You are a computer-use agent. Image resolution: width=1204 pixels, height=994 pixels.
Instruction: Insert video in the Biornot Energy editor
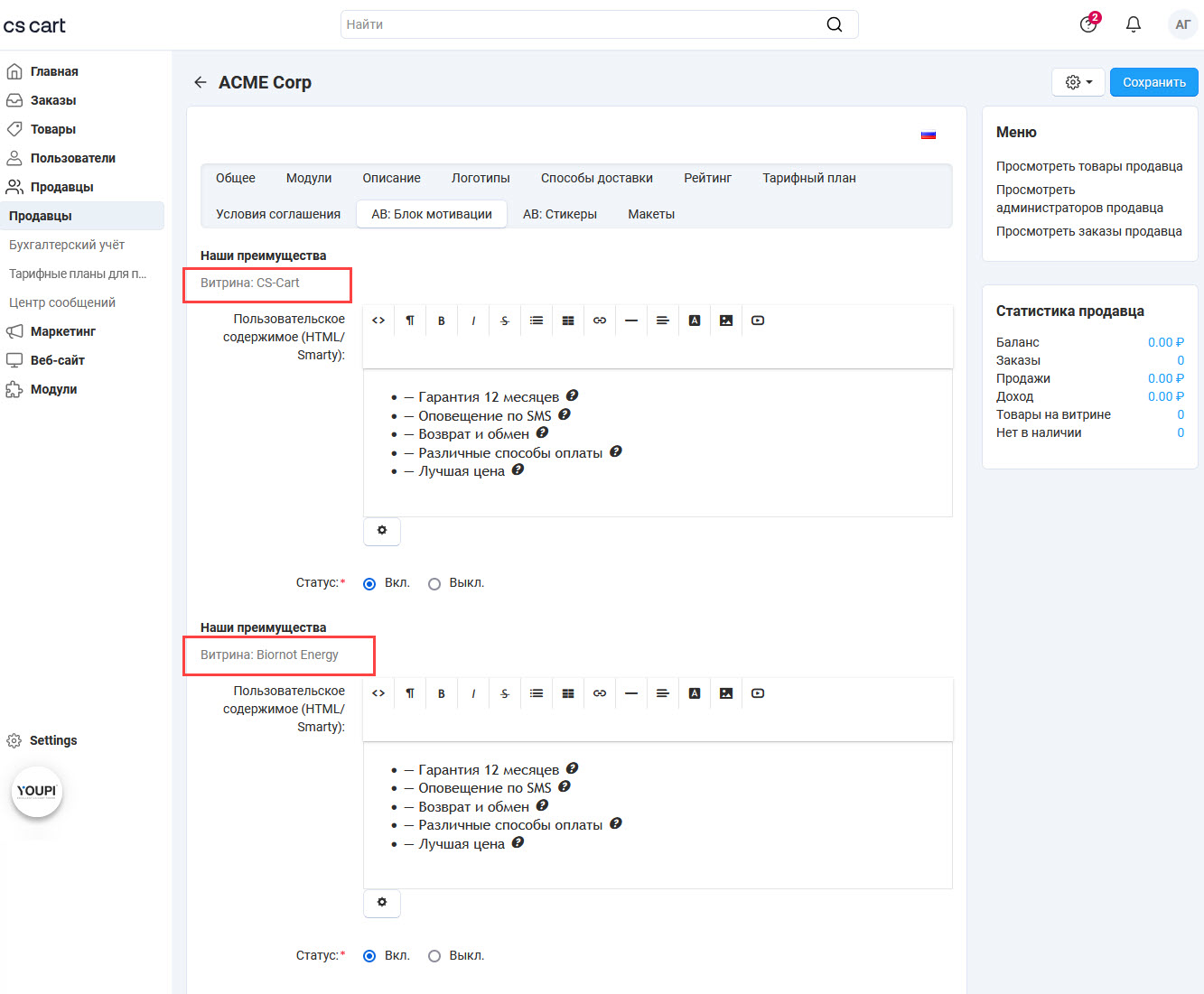[x=758, y=693]
